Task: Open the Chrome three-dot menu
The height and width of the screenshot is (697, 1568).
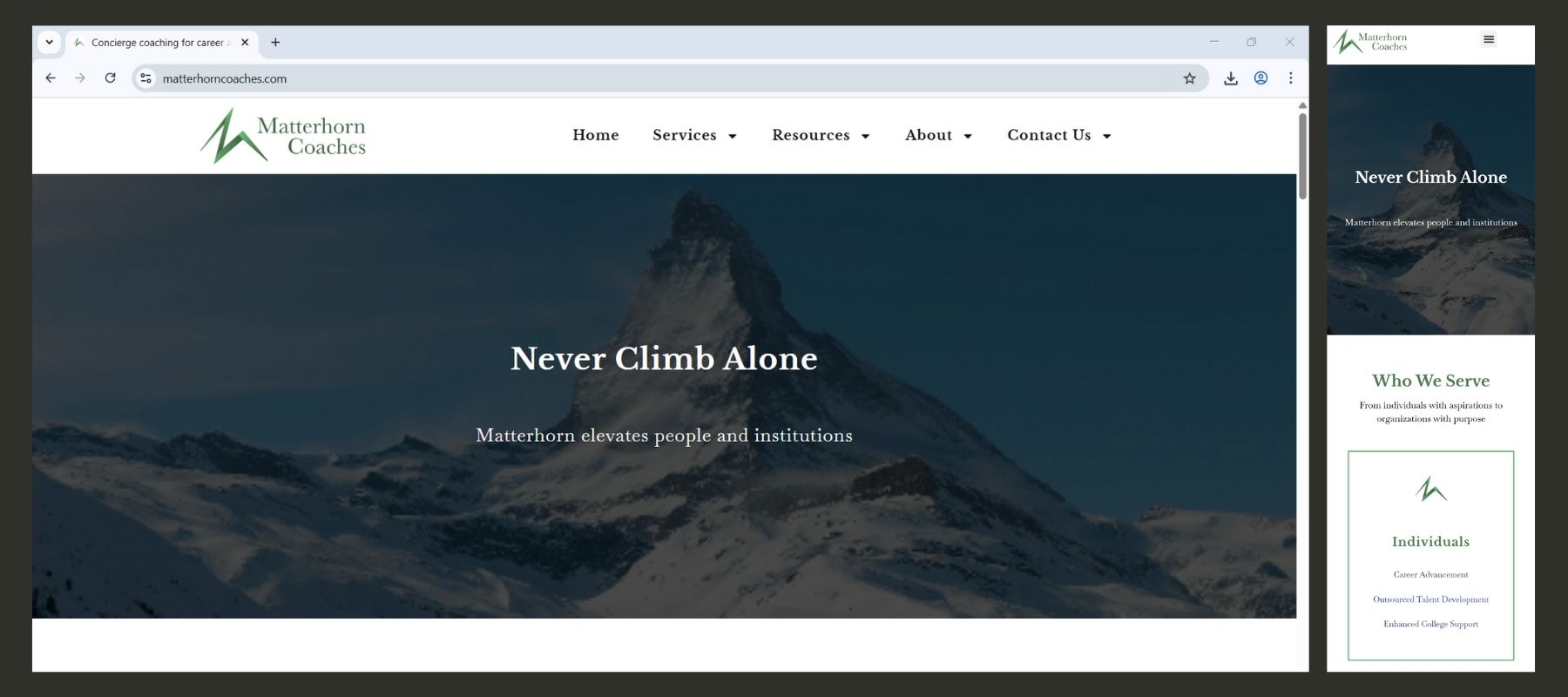Action: (x=1290, y=78)
